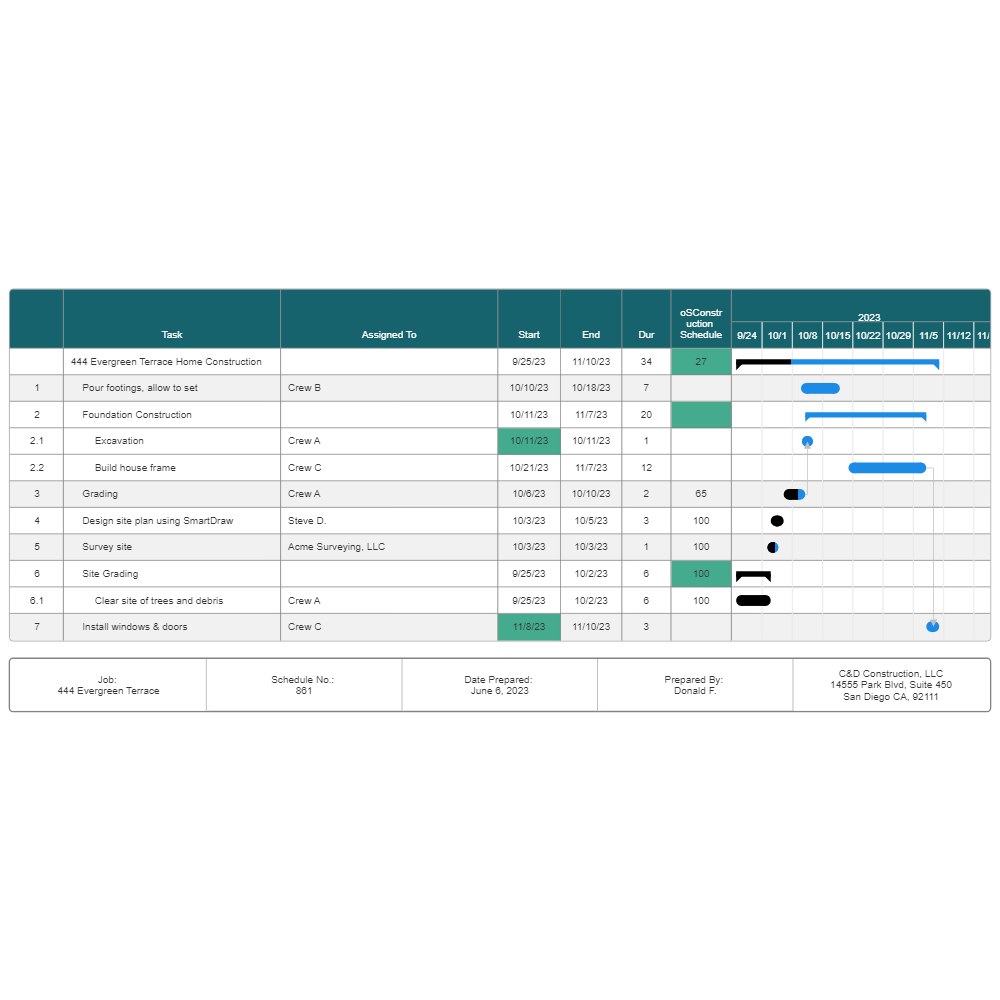The height and width of the screenshot is (1000, 1000).
Task: Click the 10/29 week header in timeline
Action: (x=898, y=335)
